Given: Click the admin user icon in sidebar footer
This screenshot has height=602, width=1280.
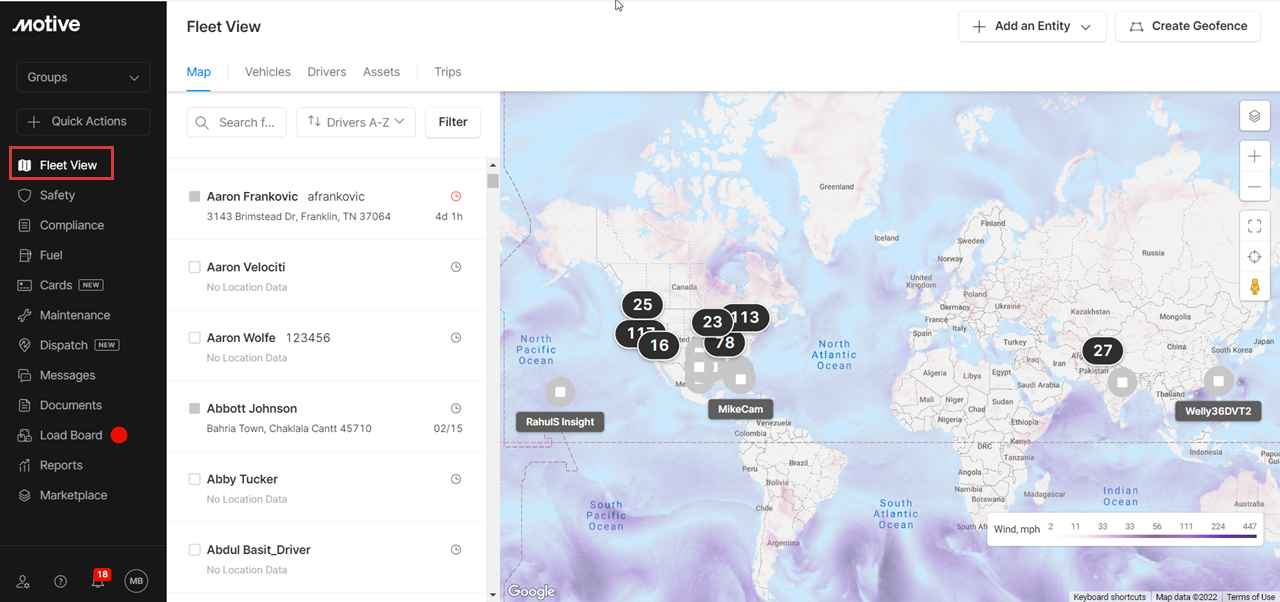Looking at the screenshot, I should [23, 581].
